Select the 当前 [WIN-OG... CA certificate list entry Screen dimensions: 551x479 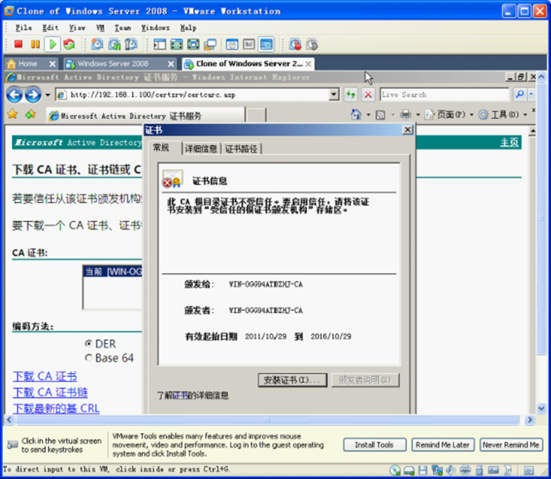click(x=113, y=271)
